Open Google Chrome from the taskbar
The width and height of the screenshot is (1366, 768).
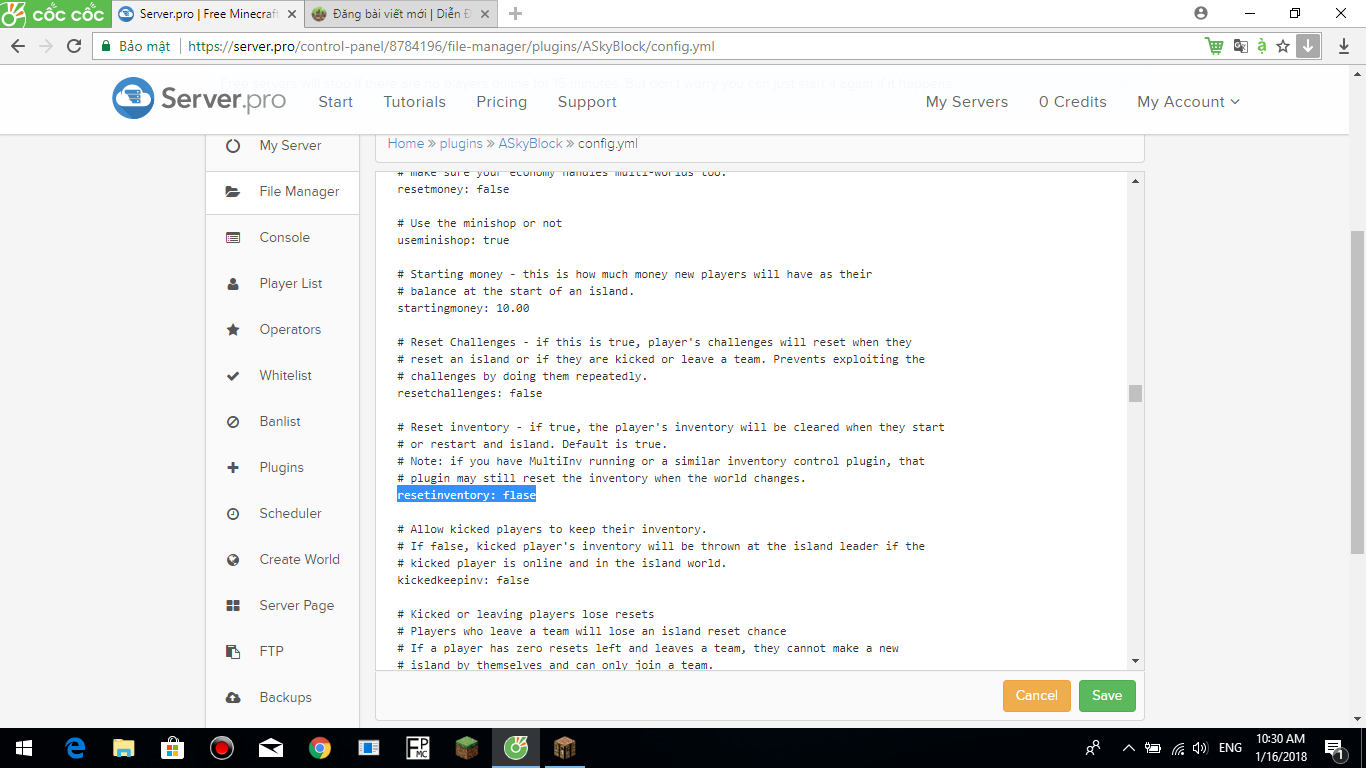tap(320, 748)
